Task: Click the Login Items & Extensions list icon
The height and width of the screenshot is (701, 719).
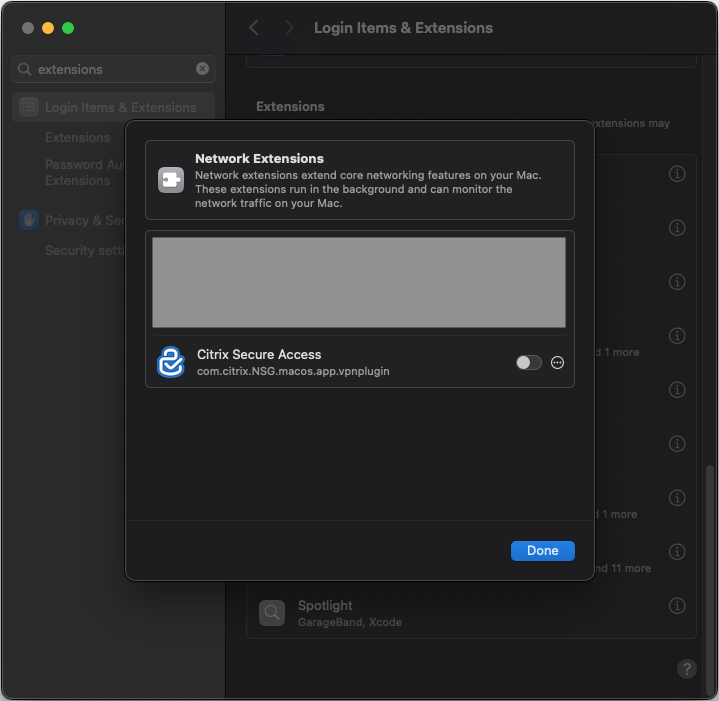Action: [x=29, y=107]
